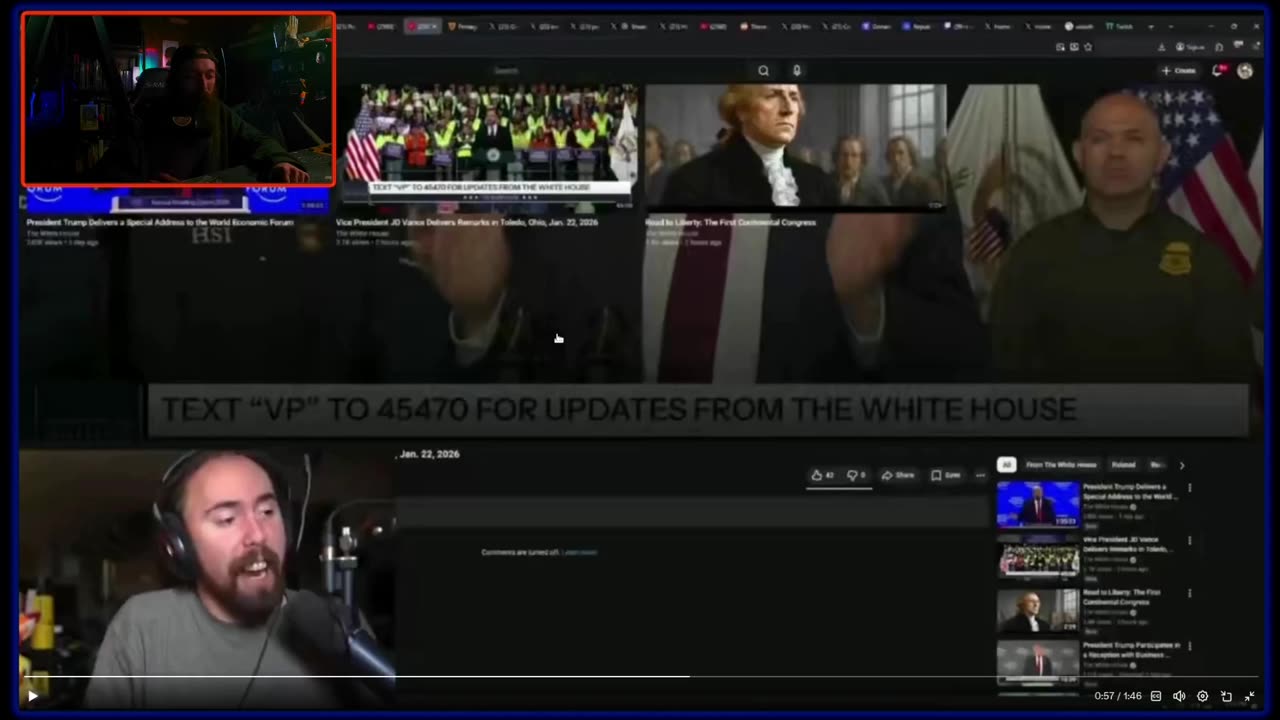Open the browser downloads icon
This screenshot has width=1280, height=720.
(x=1162, y=47)
